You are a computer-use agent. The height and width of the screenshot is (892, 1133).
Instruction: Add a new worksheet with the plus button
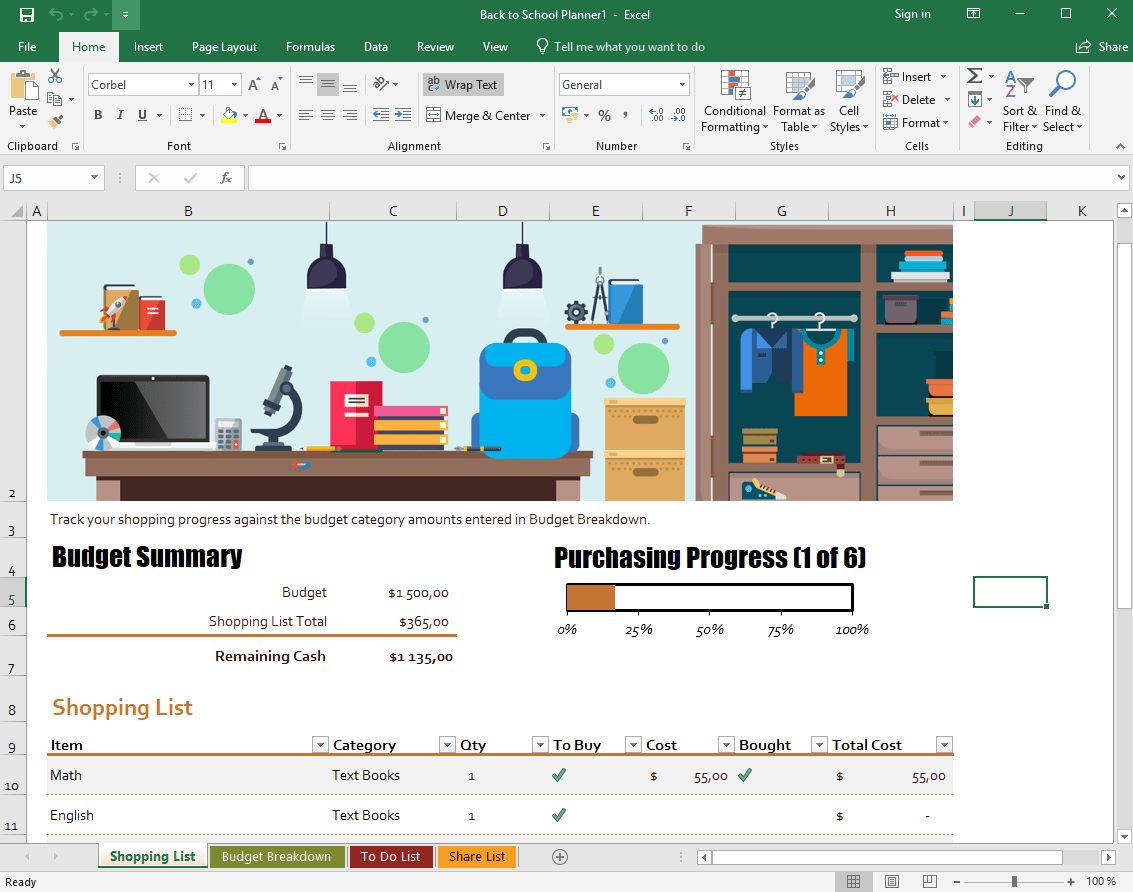pos(559,856)
